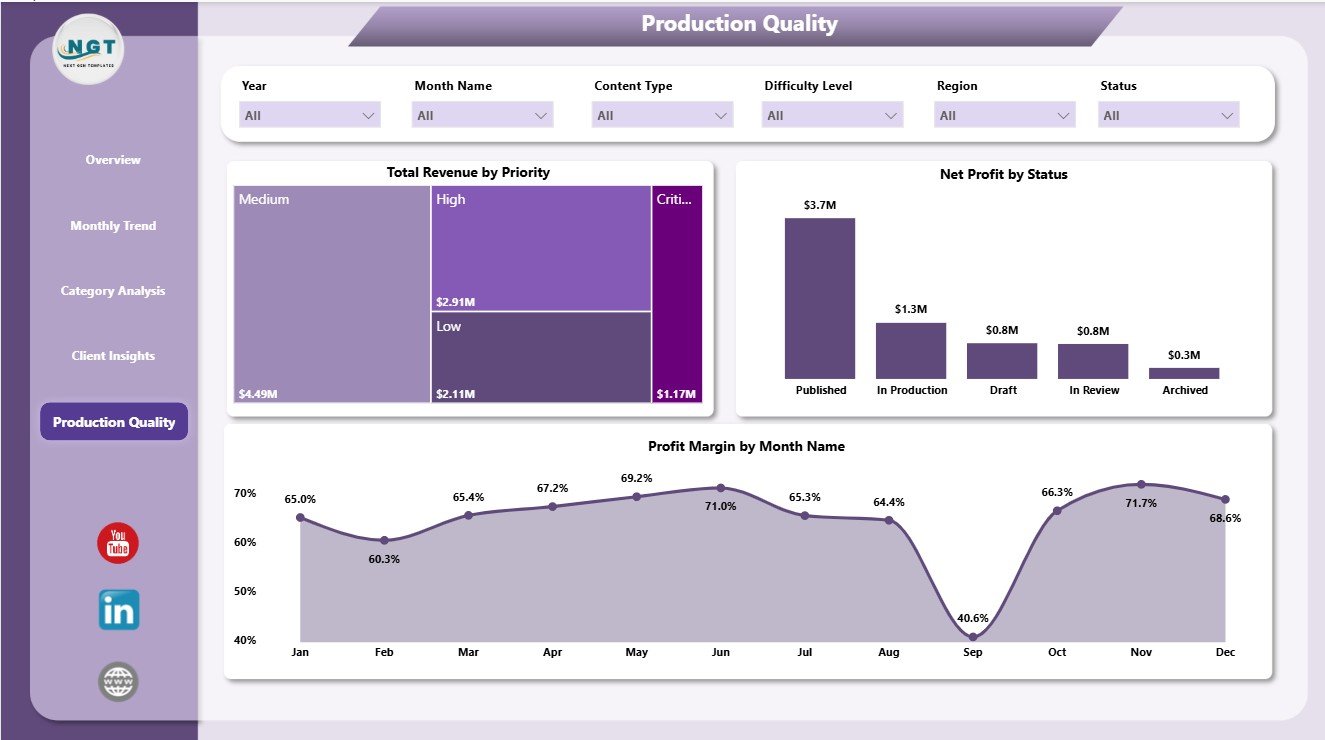
Task: Go to the Overview page
Action: [x=113, y=160]
